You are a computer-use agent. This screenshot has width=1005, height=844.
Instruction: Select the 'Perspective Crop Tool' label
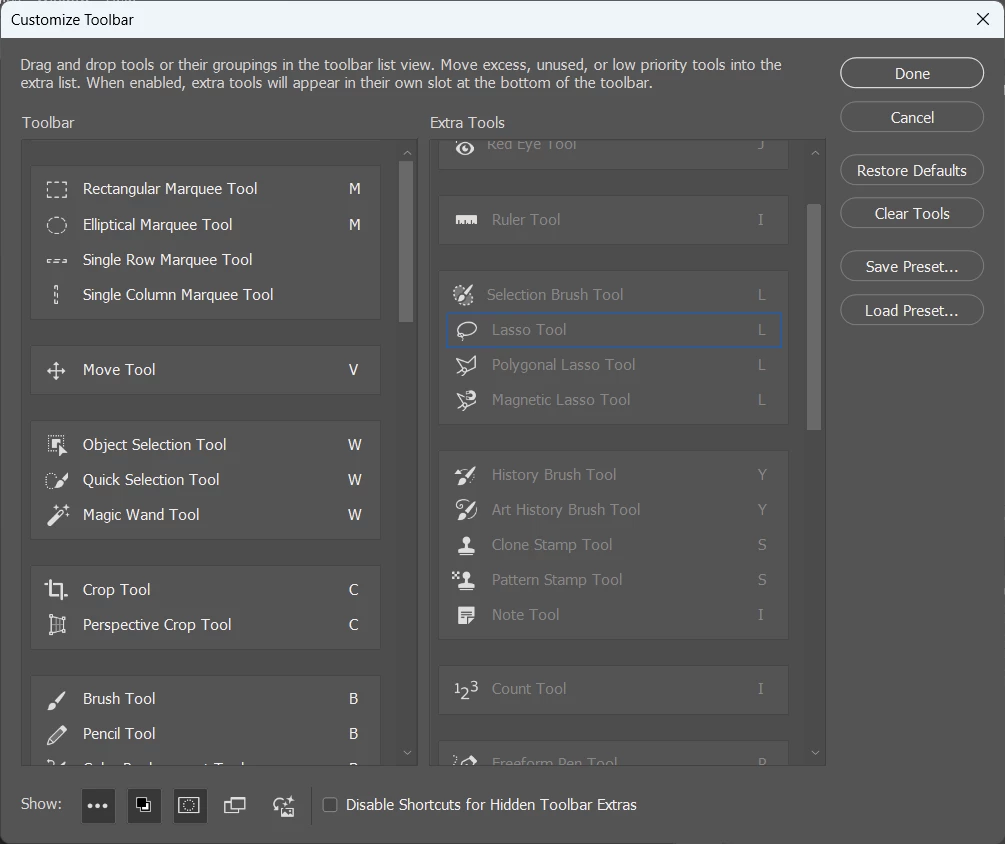(157, 625)
